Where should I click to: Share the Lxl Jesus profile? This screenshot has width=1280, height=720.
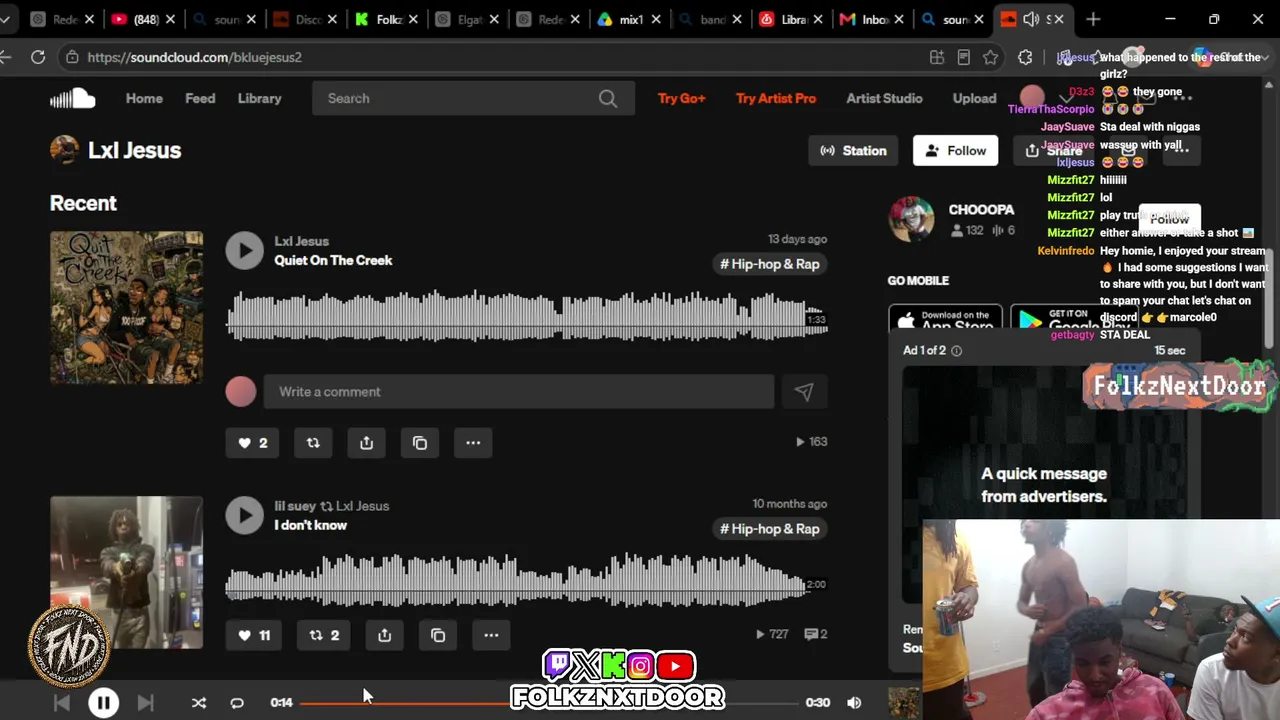click(x=1054, y=151)
